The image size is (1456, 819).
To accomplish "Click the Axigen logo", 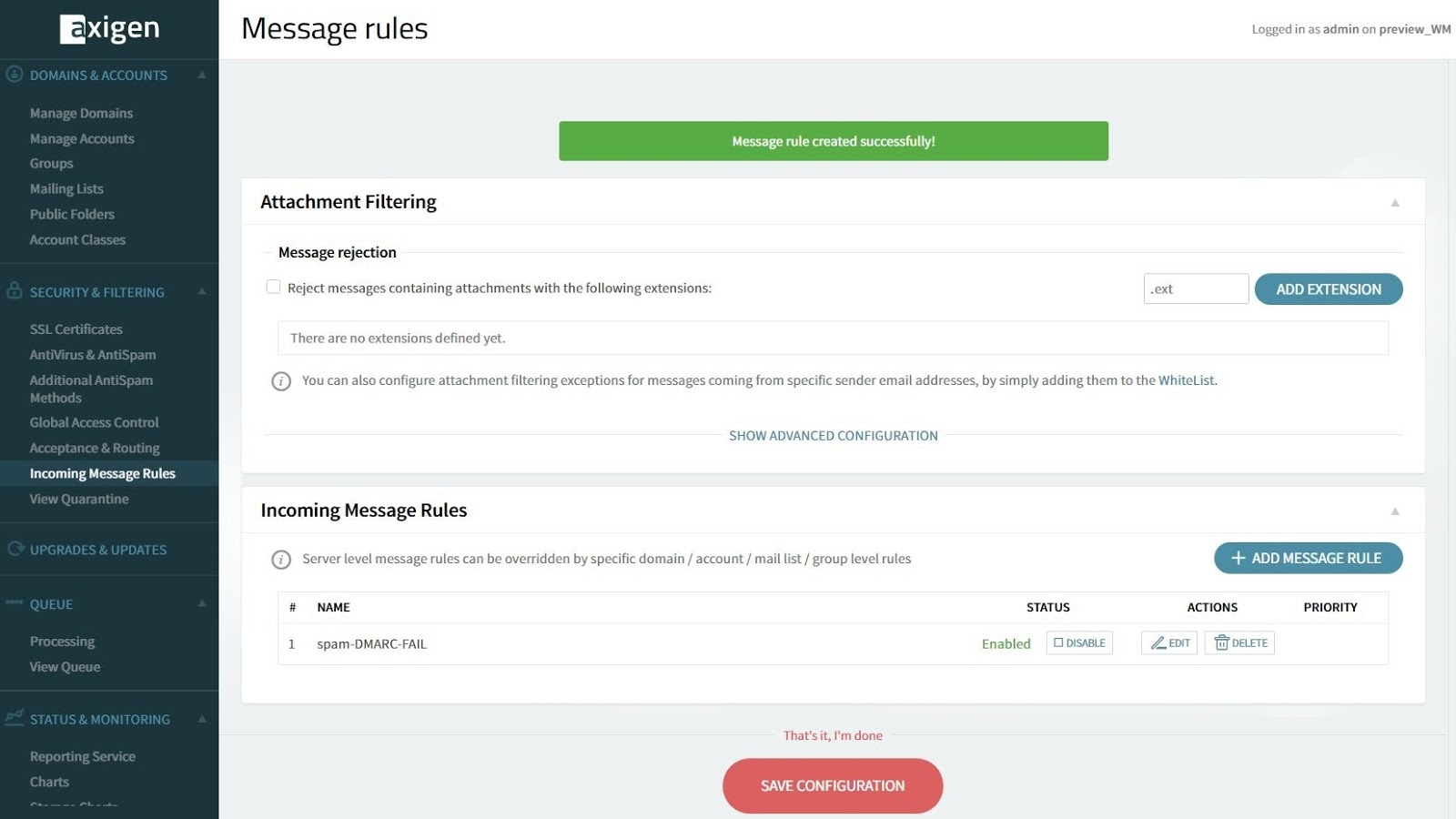I will coord(109,29).
